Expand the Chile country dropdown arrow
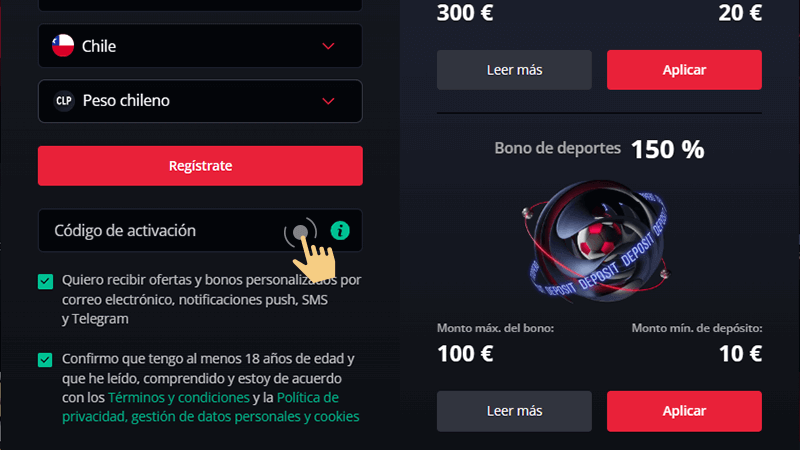 tap(328, 46)
